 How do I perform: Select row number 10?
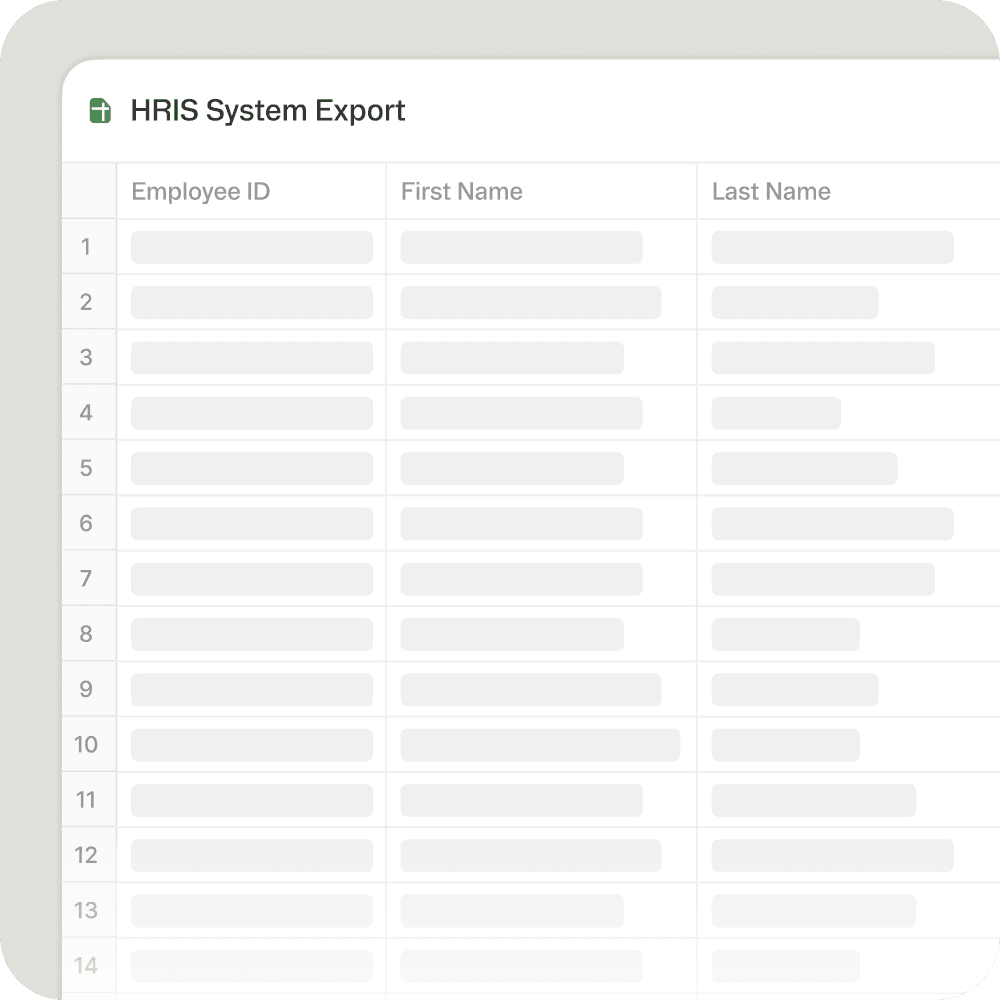click(88, 744)
